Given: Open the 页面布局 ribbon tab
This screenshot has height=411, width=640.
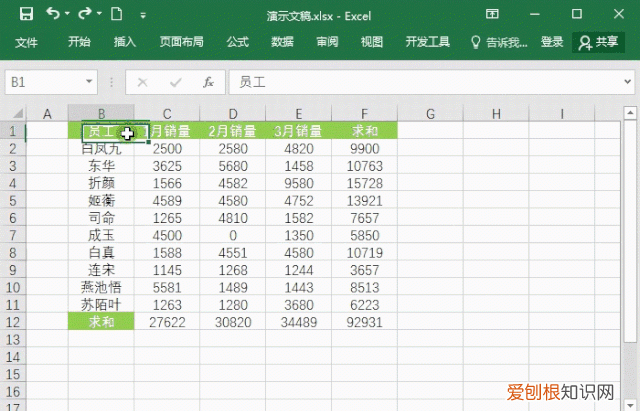Looking at the screenshot, I should (x=181, y=42).
